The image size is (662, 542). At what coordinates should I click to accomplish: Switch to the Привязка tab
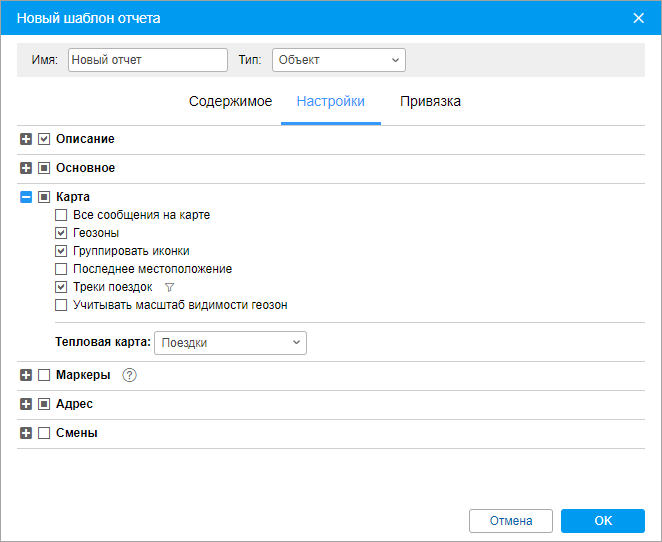[430, 102]
